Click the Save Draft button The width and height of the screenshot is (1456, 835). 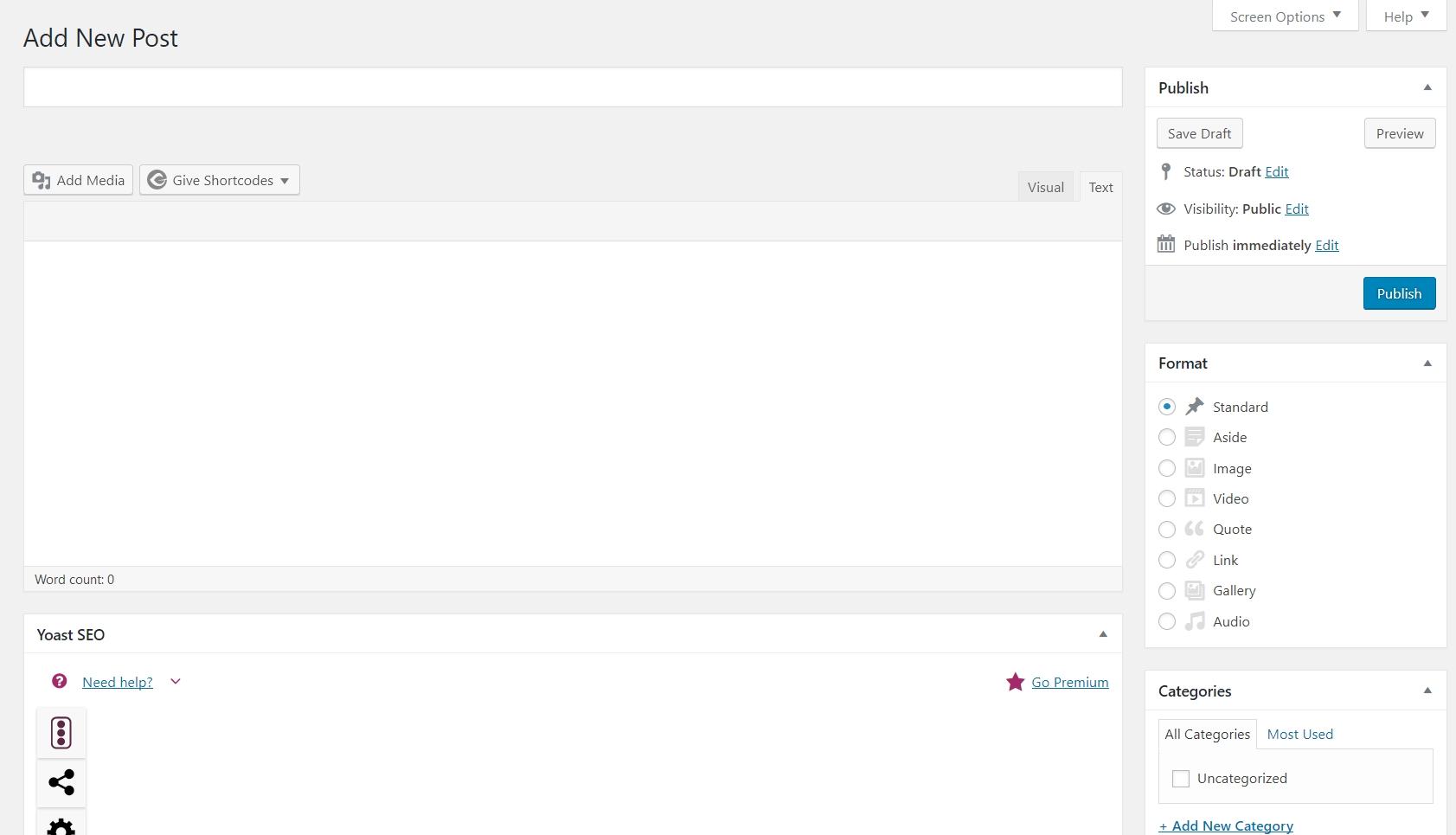(x=1199, y=133)
